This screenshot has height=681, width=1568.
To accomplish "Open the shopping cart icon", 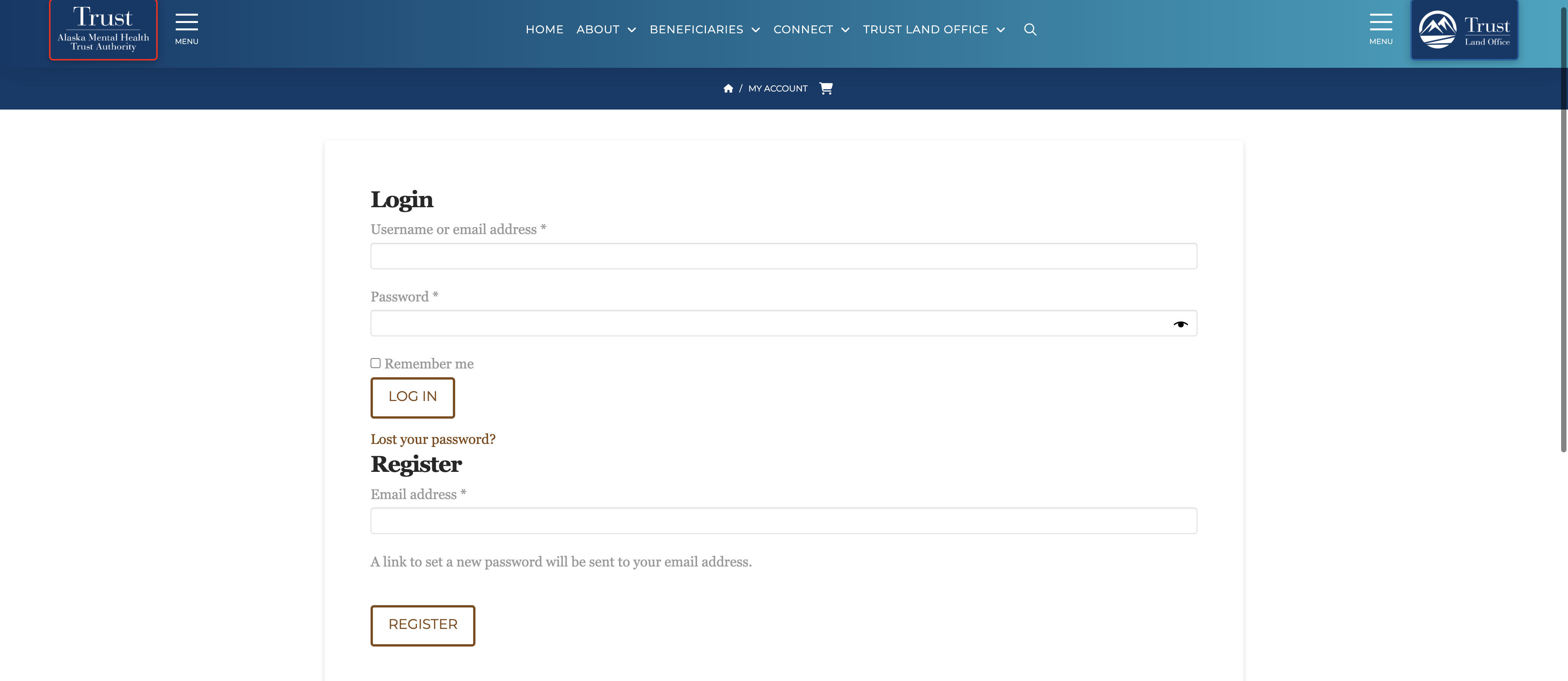I will click(x=825, y=88).
